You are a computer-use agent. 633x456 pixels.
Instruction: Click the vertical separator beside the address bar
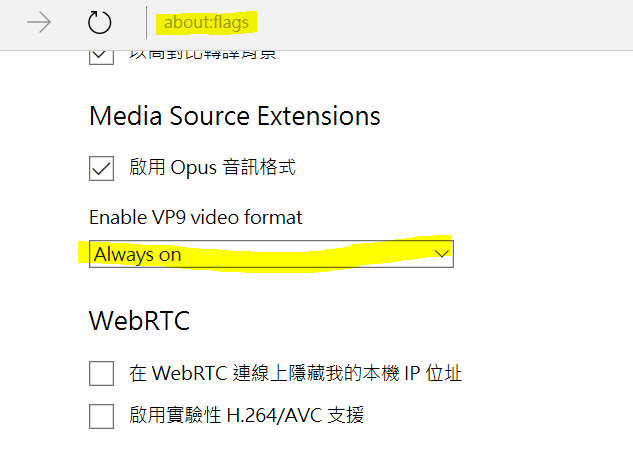tap(147, 23)
